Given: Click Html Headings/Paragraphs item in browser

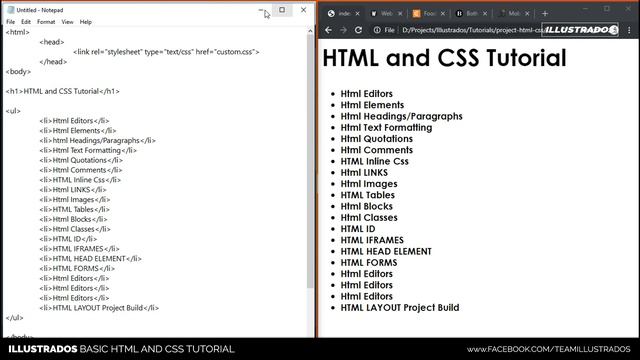Looking at the screenshot, I should (402, 116).
